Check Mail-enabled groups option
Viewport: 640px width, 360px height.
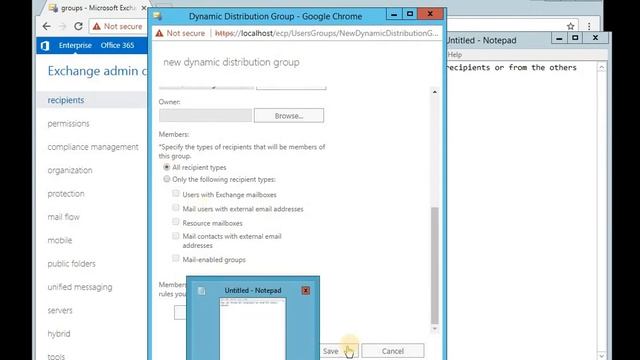pos(176,258)
